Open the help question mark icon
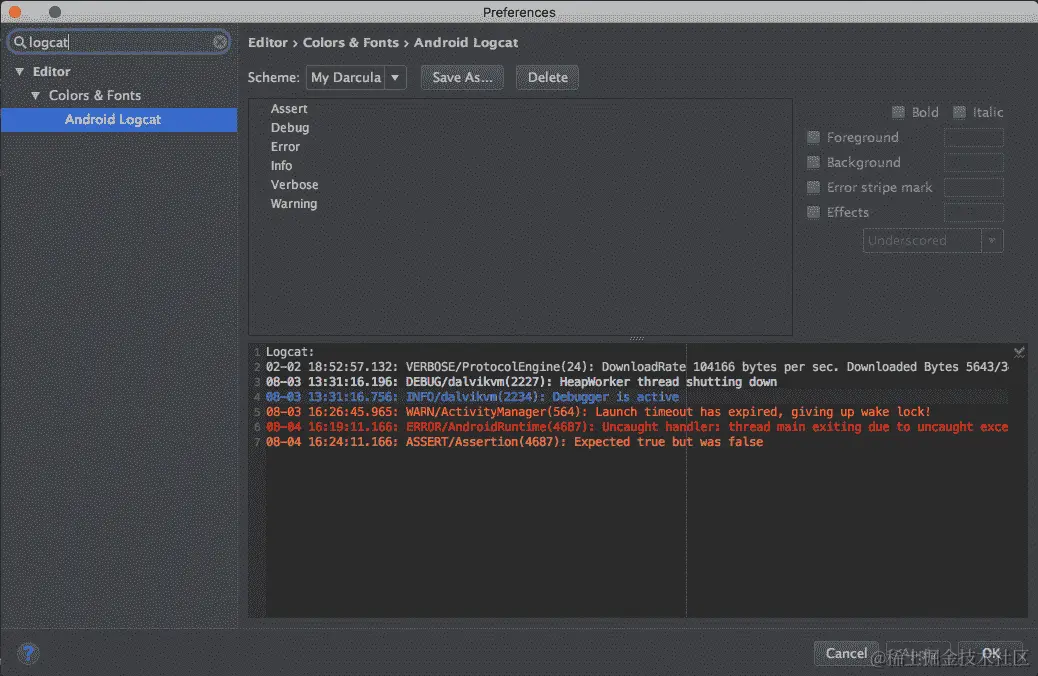Image resolution: width=1038 pixels, height=676 pixels. coord(28,653)
